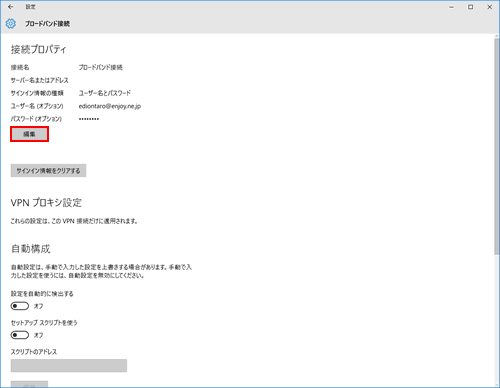Click the masked password dots value
500x388 pixels.
tap(89, 119)
